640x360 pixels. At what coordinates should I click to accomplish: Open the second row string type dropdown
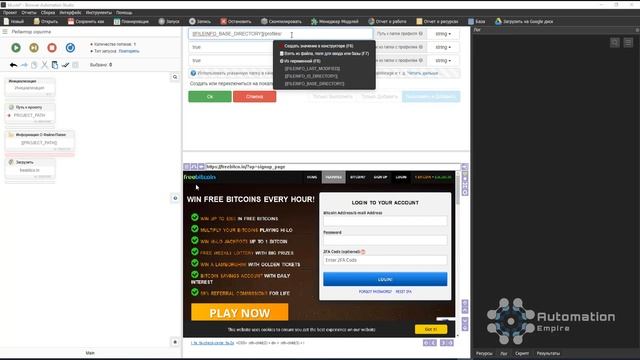(x=443, y=47)
